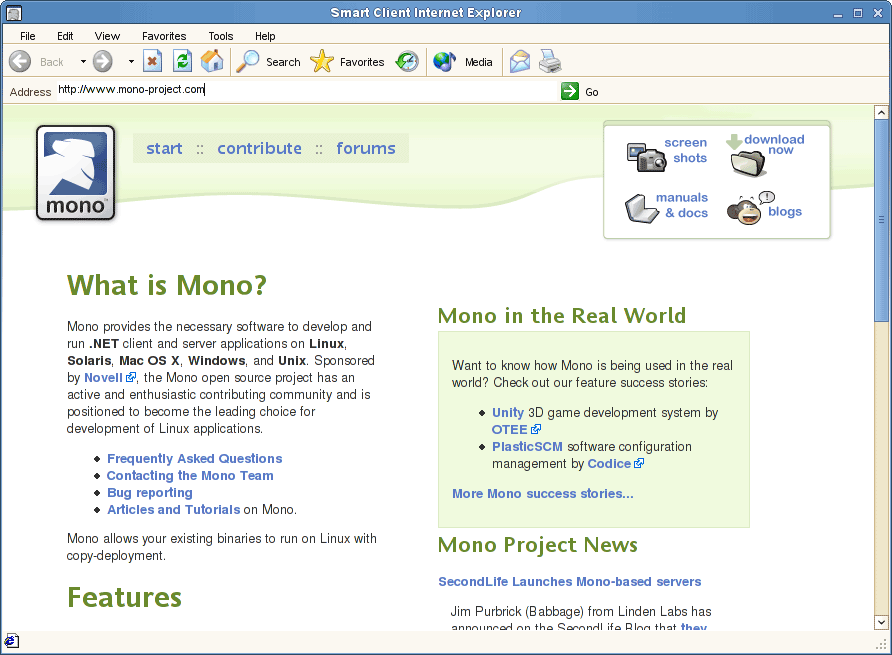Open the Forward history dropdown arrow

coord(131,61)
